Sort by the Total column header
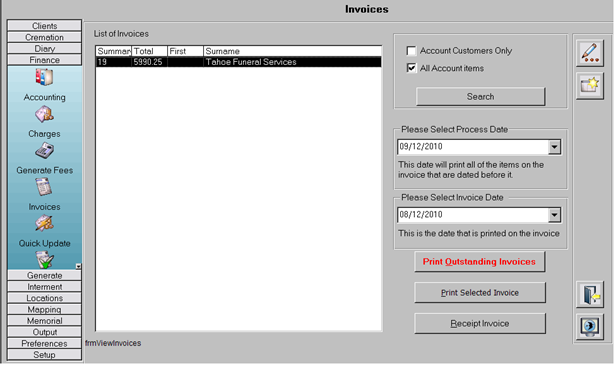 (149, 51)
